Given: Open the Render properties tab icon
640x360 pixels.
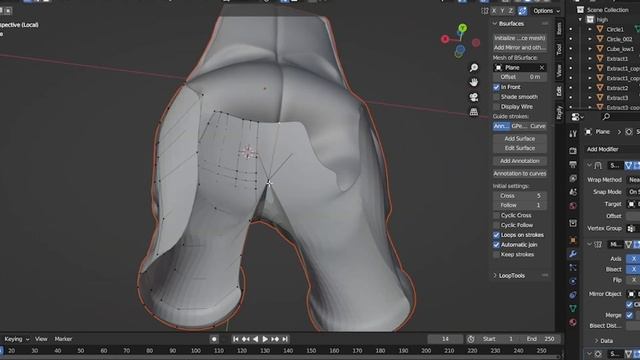Looking at the screenshot, I should coord(573,151).
